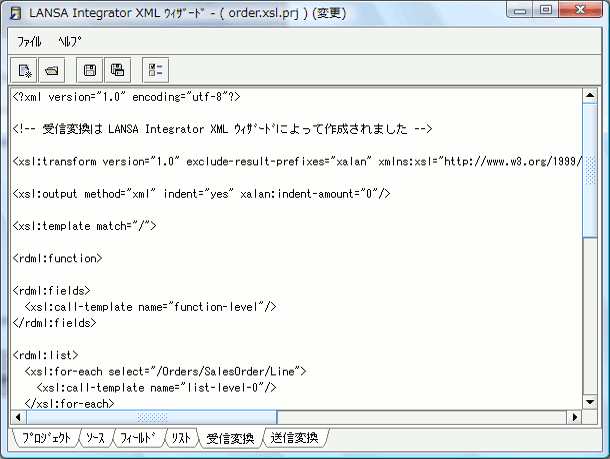Click the closing </rdml:fields> line
Image resolution: width=610 pixels, height=459 pixels.
54,323
